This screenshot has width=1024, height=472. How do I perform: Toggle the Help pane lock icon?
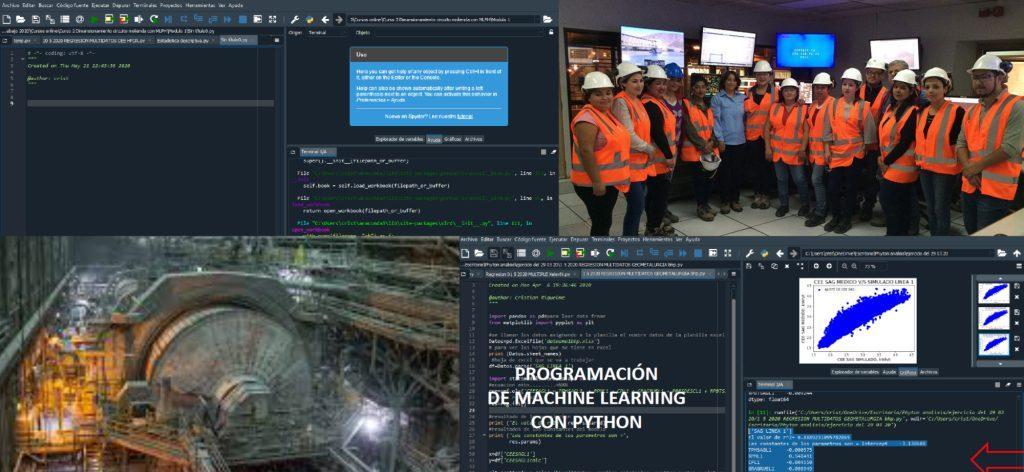coord(551,32)
